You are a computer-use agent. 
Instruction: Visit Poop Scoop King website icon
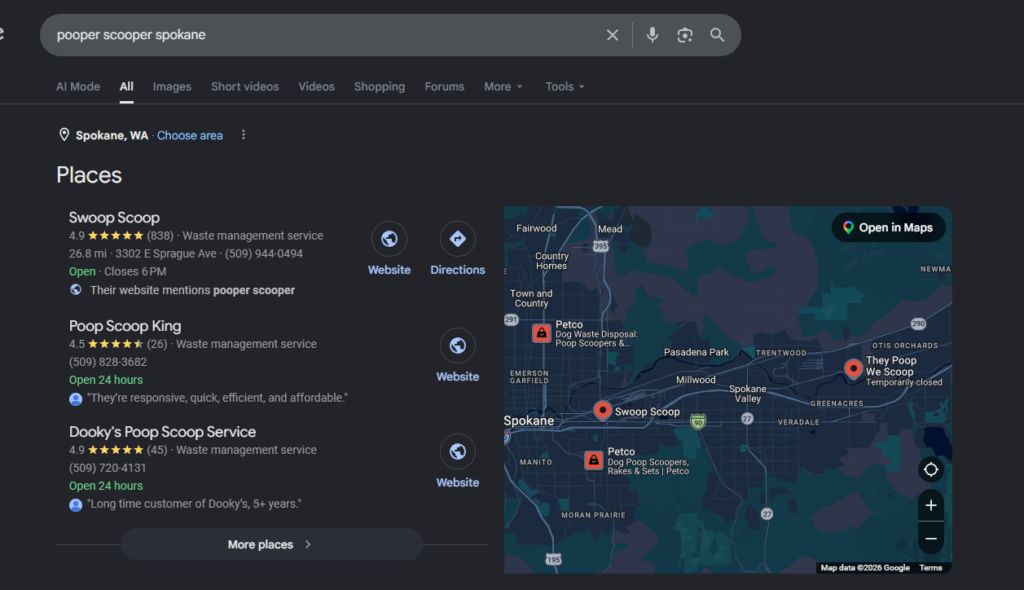(458, 346)
